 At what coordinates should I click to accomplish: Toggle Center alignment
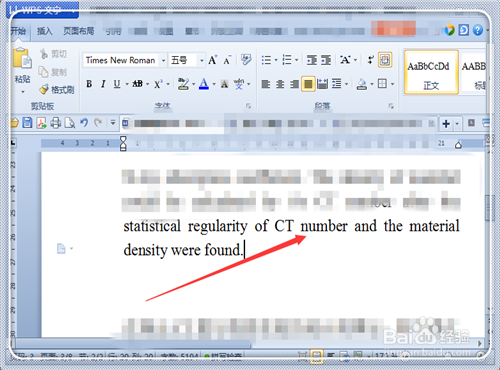280,84
